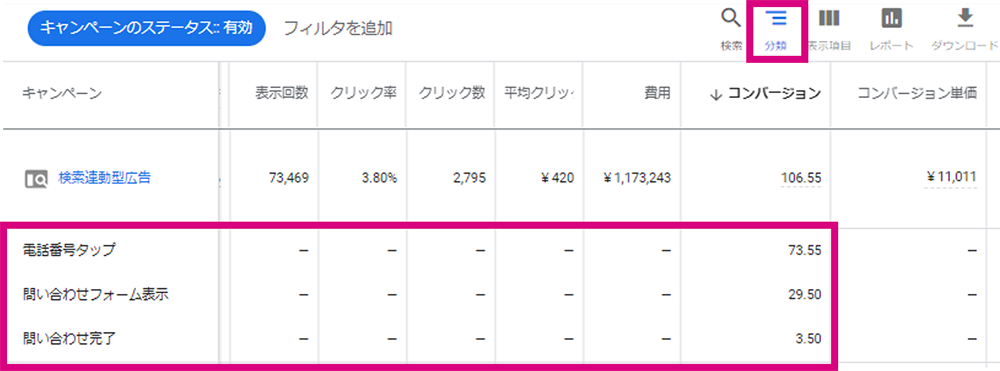Image resolution: width=1000 pixels, height=371 pixels.
Task: Click フィルタを追加 to add filter
Action: [x=337, y=28]
